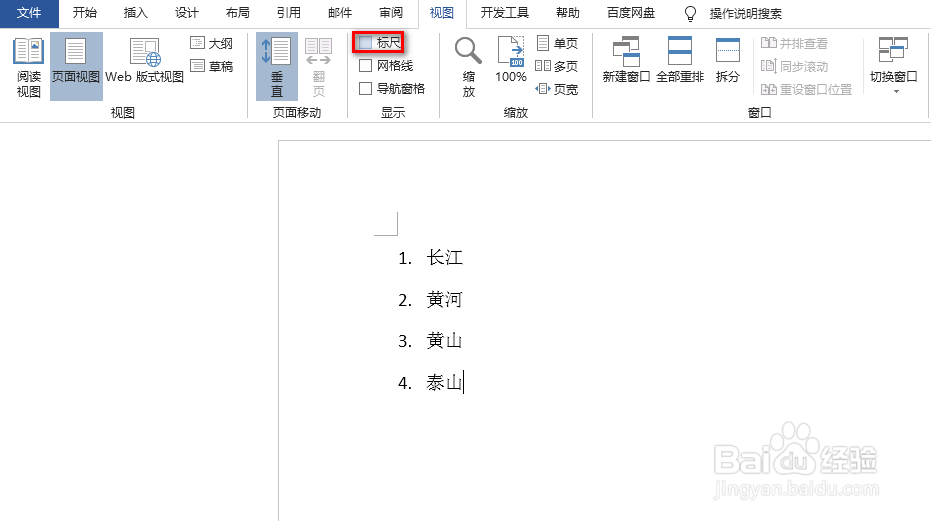Screen dimensions: 931x521
Task: Choose single page zoom (单页)
Action: tap(557, 43)
